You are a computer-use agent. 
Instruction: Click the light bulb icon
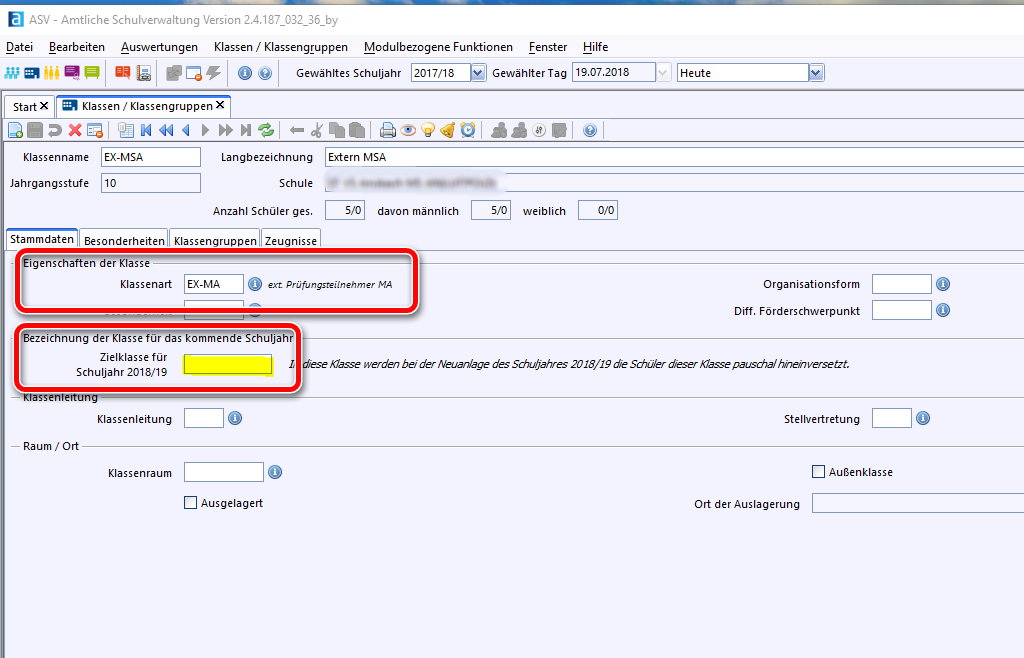tap(428, 130)
